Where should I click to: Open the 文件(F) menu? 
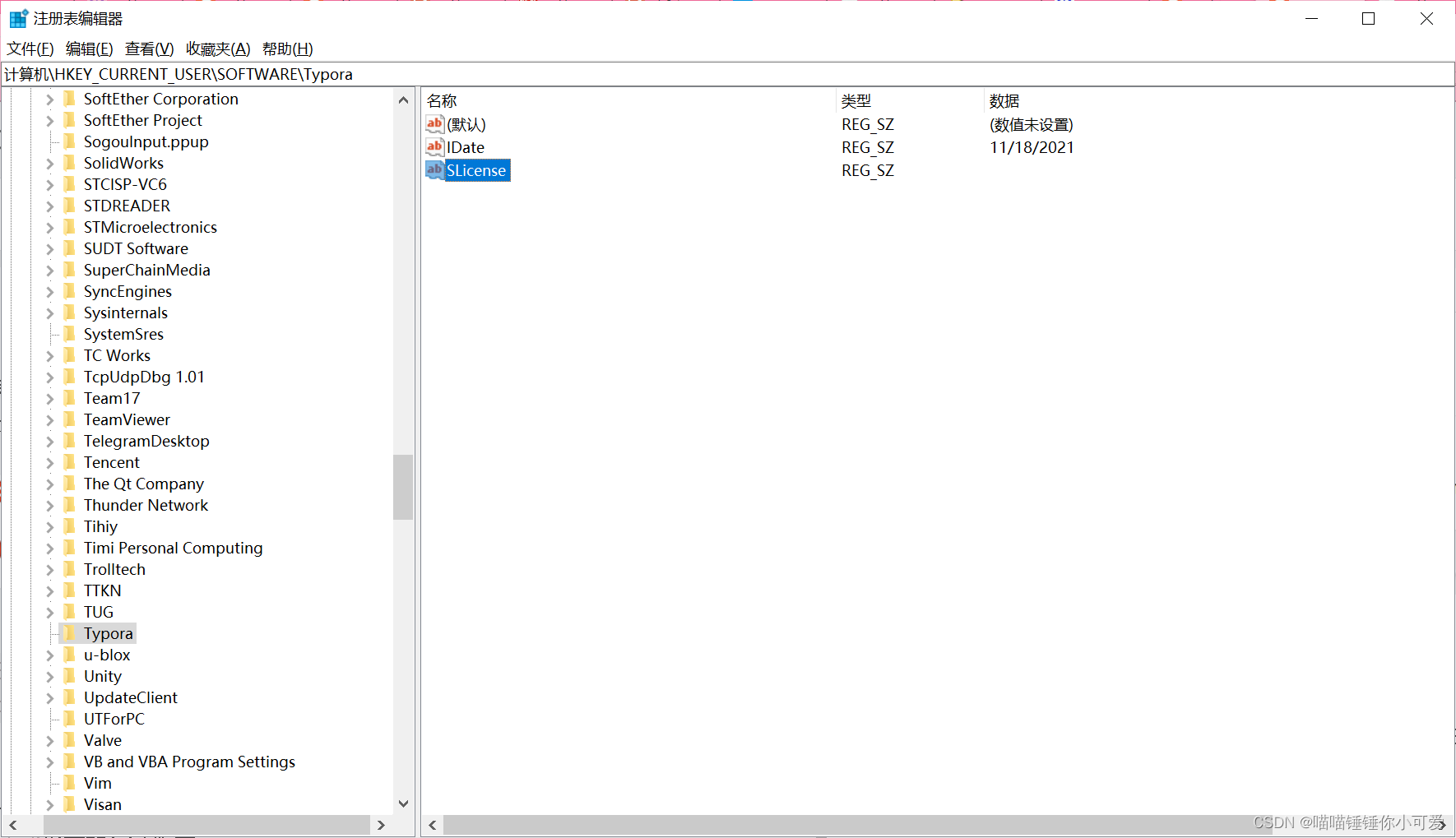tap(30, 49)
